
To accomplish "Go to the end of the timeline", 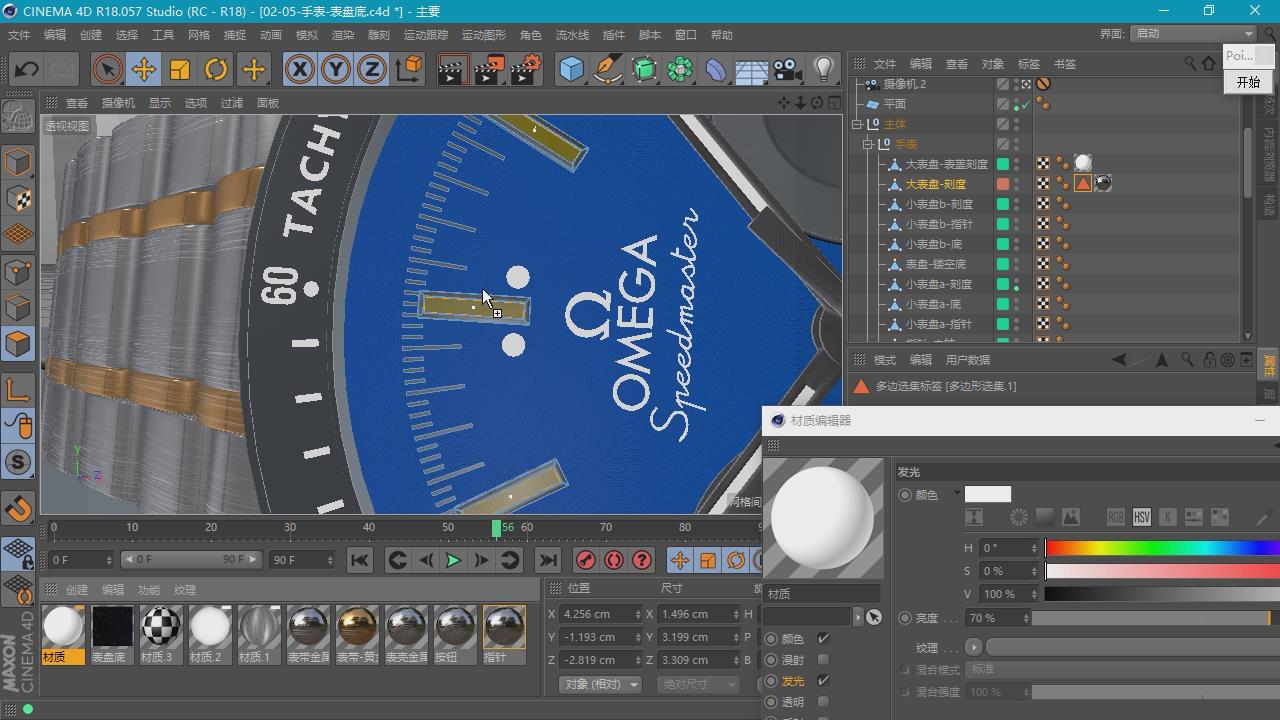I will 547,560.
